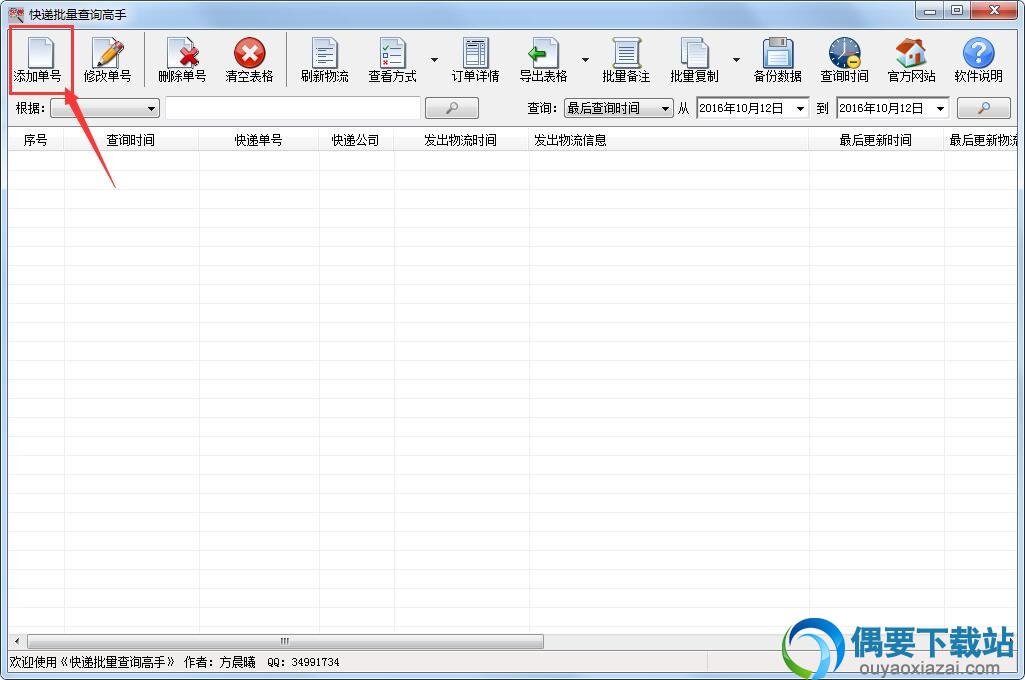
Task: Open the 修改单号 edit number tool
Action: click(107, 60)
